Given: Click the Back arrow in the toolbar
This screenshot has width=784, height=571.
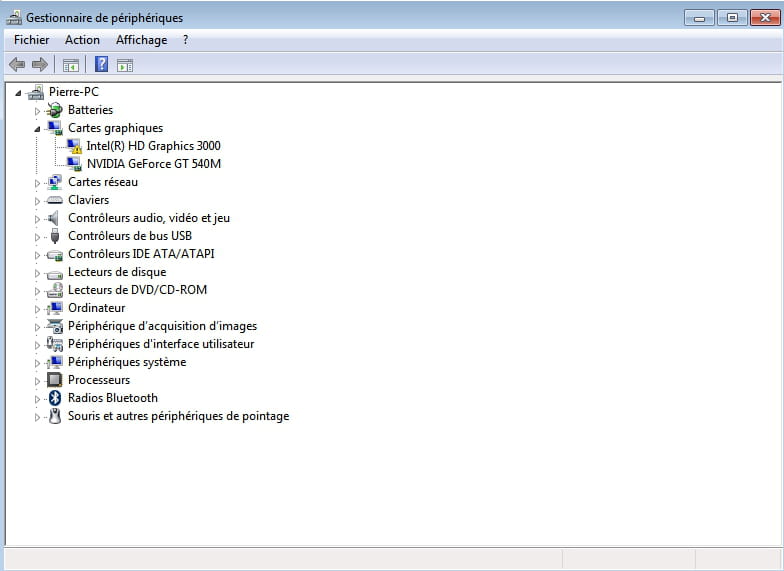Looking at the screenshot, I should pos(16,65).
